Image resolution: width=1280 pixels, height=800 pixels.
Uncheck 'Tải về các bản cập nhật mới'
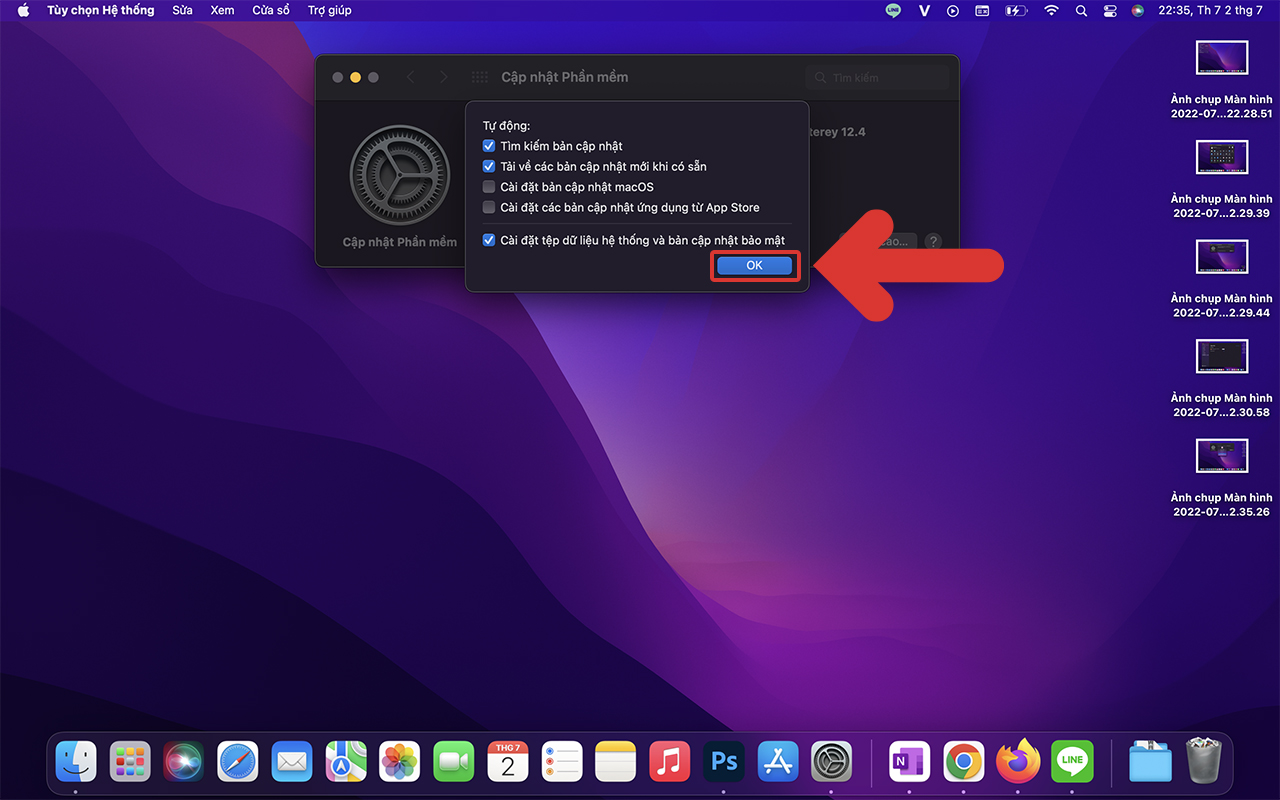tap(489, 166)
